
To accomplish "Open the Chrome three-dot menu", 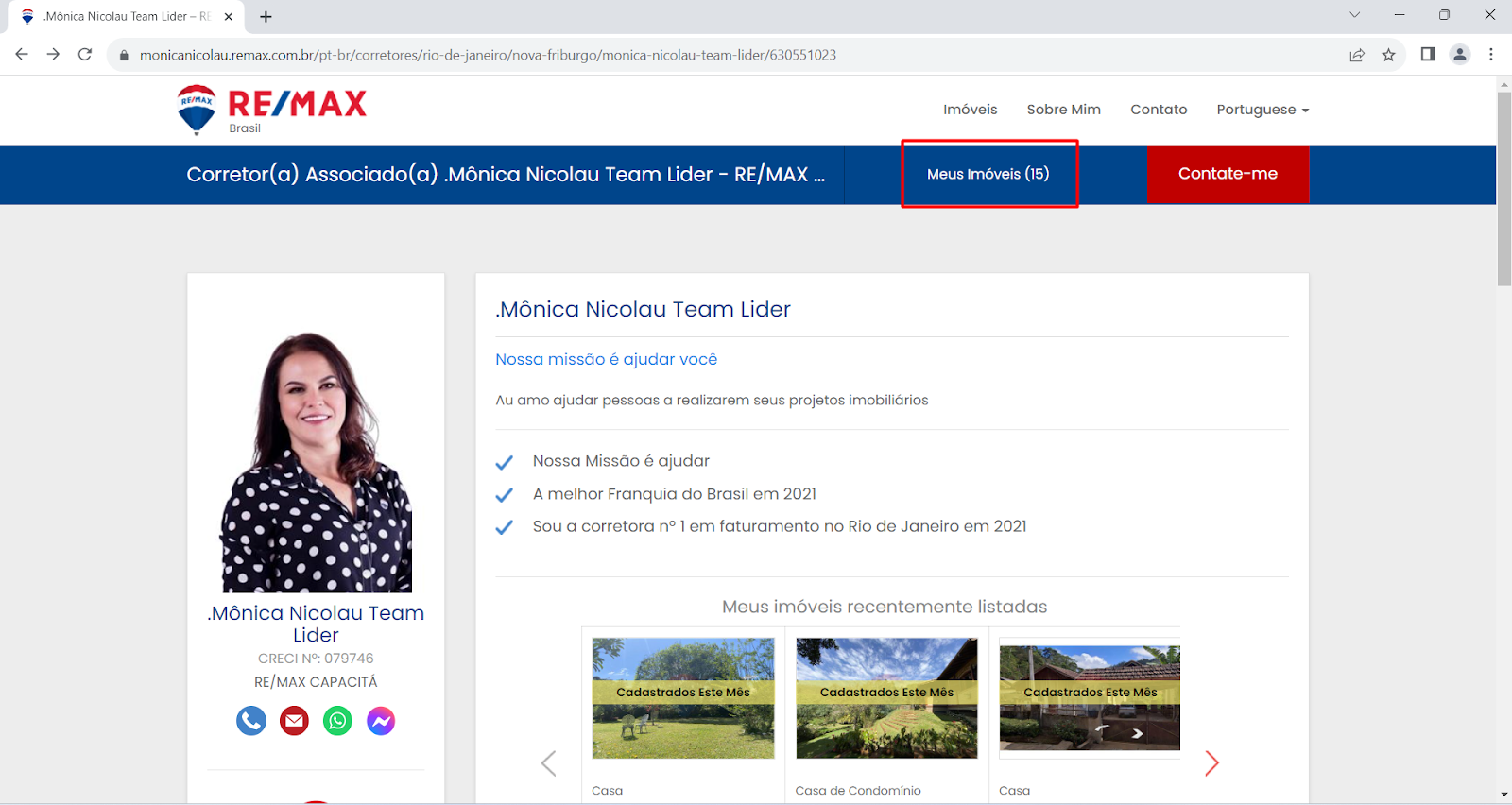I will [x=1491, y=55].
